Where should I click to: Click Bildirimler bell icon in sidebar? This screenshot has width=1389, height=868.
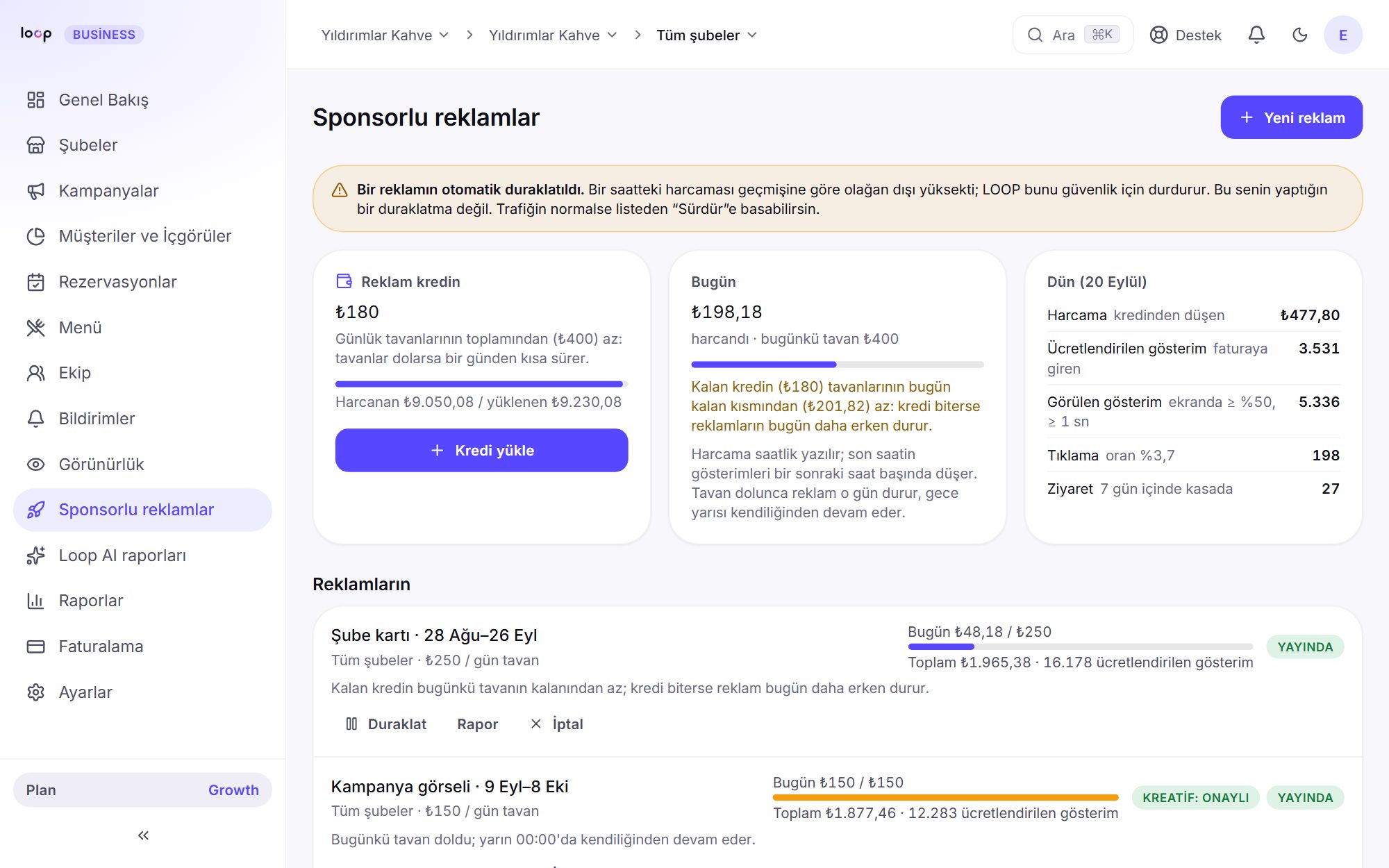35,419
